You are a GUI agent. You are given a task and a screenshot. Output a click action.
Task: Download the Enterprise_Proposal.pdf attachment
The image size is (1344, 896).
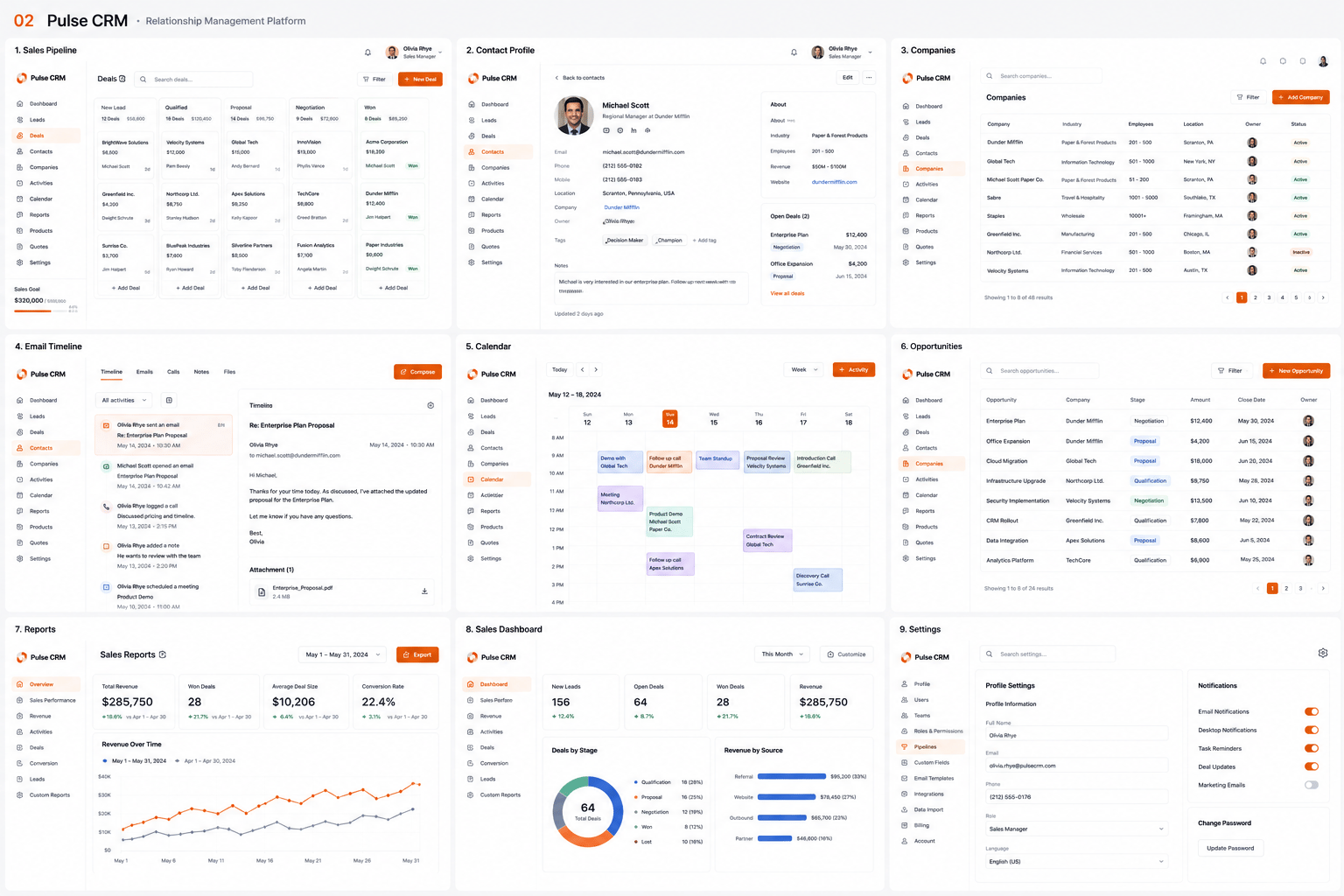[424, 591]
